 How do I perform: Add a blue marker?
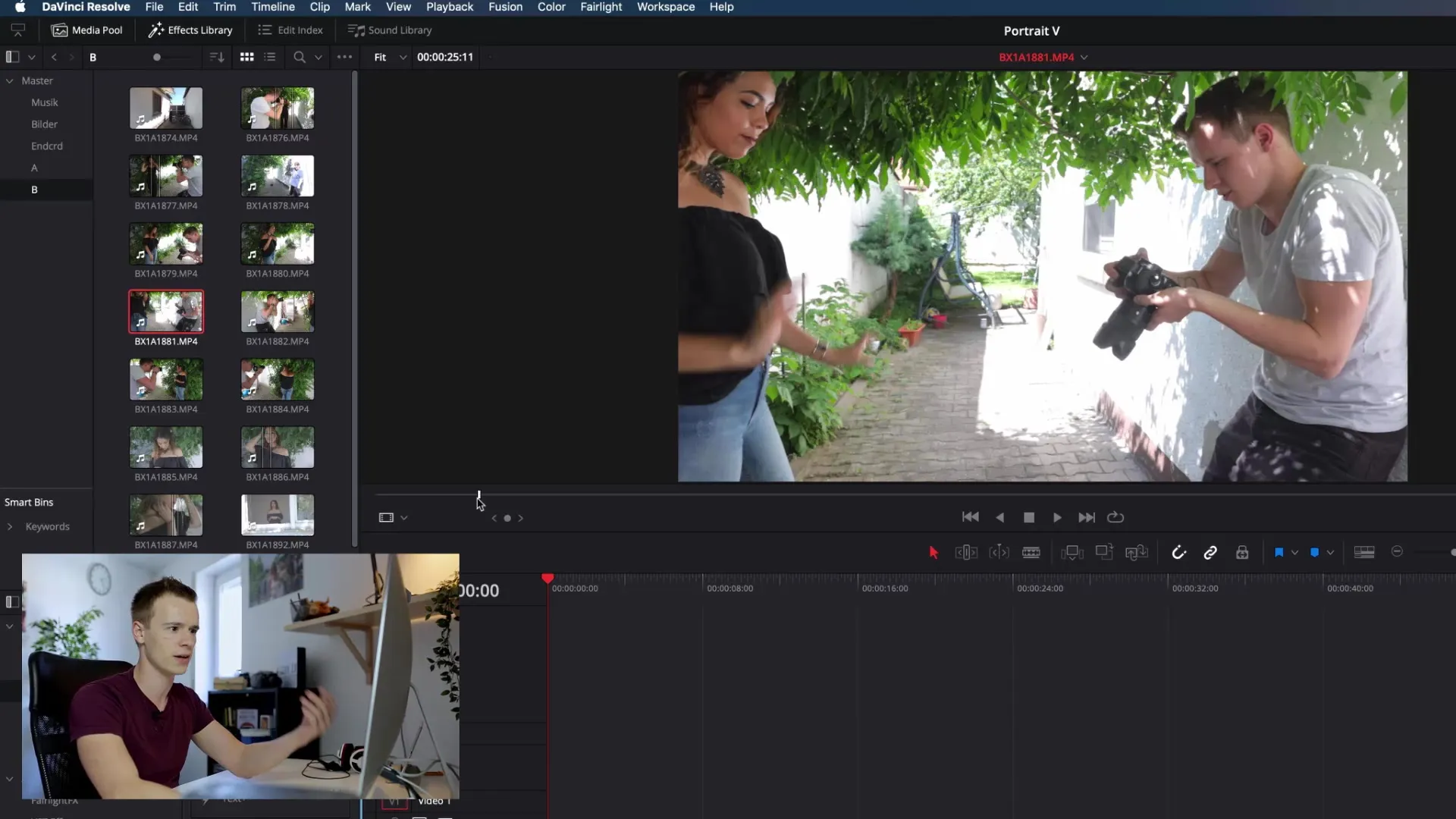pyautogui.click(x=1314, y=553)
